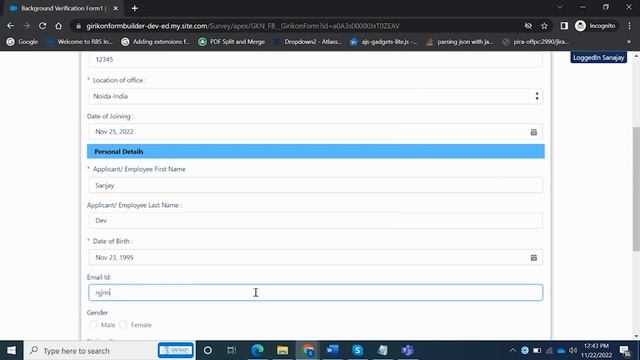
Task: Open the Date of Birth calendar icon
Action: tap(533, 258)
